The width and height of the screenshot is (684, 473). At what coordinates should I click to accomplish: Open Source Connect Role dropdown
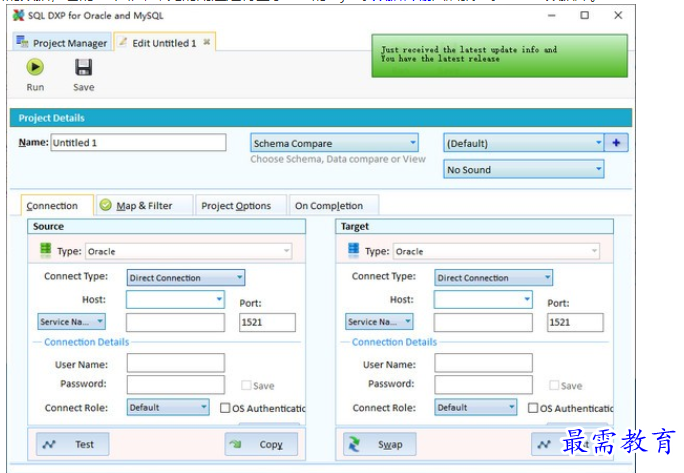[x=168, y=407]
